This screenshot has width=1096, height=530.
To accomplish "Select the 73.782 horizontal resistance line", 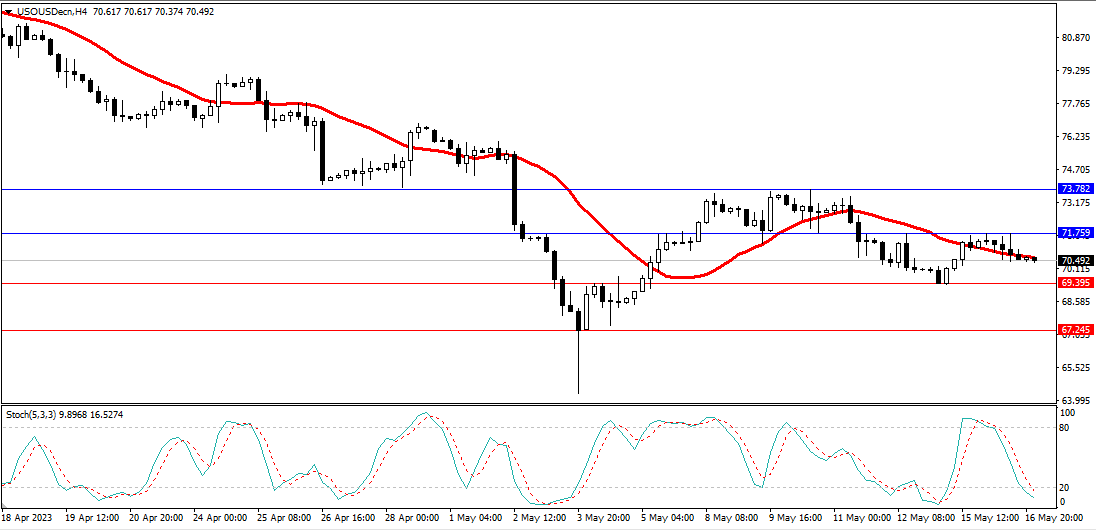I will 528,189.
